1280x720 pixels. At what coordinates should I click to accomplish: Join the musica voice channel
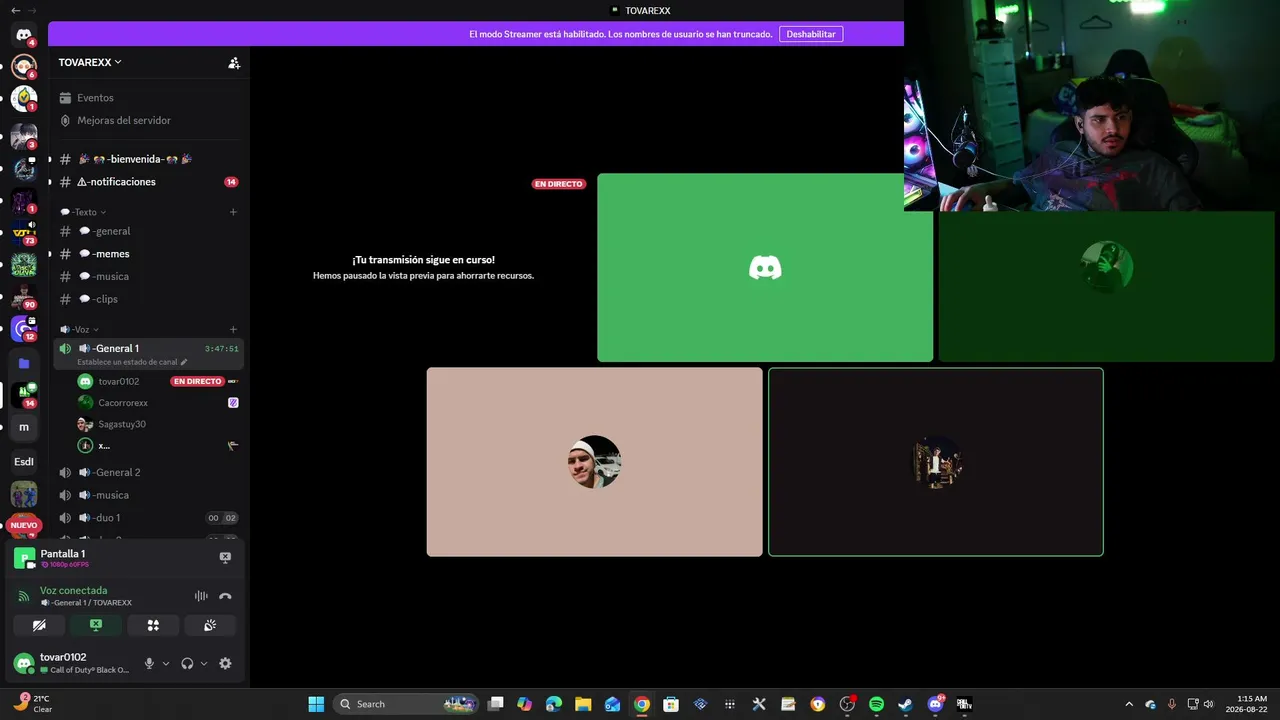[148, 495]
